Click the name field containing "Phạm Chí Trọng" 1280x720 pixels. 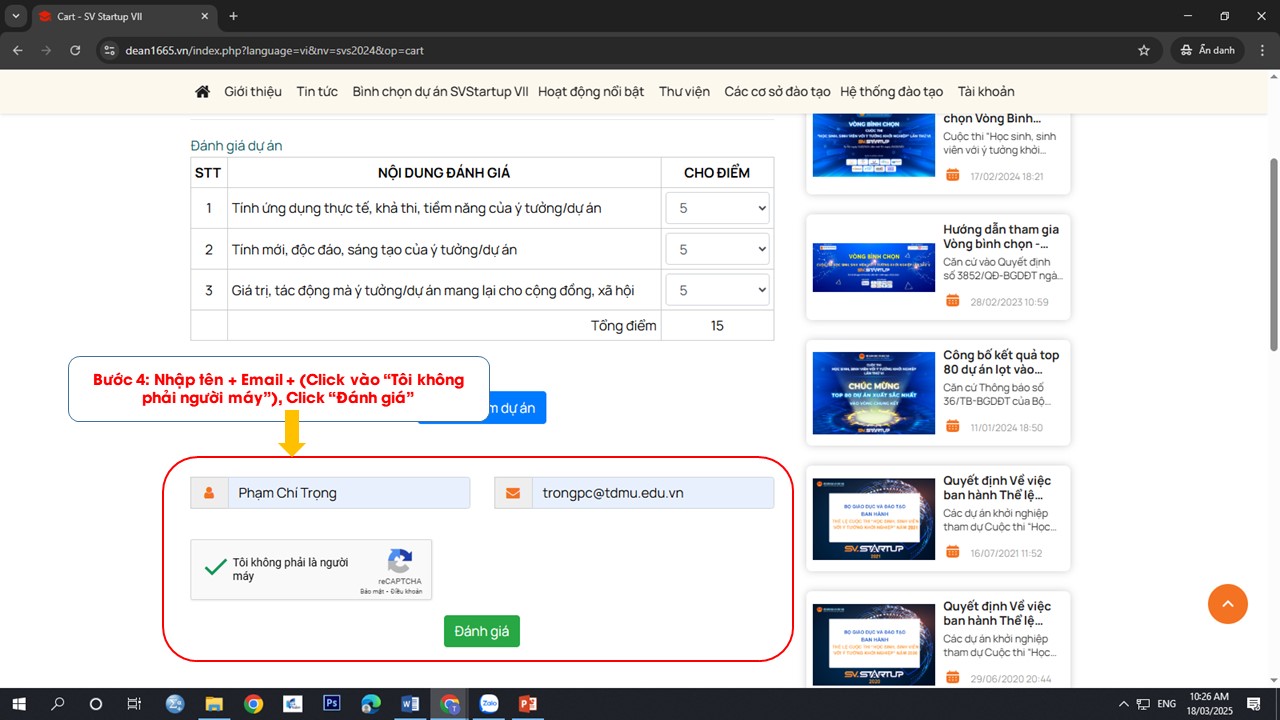[x=348, y=493]
